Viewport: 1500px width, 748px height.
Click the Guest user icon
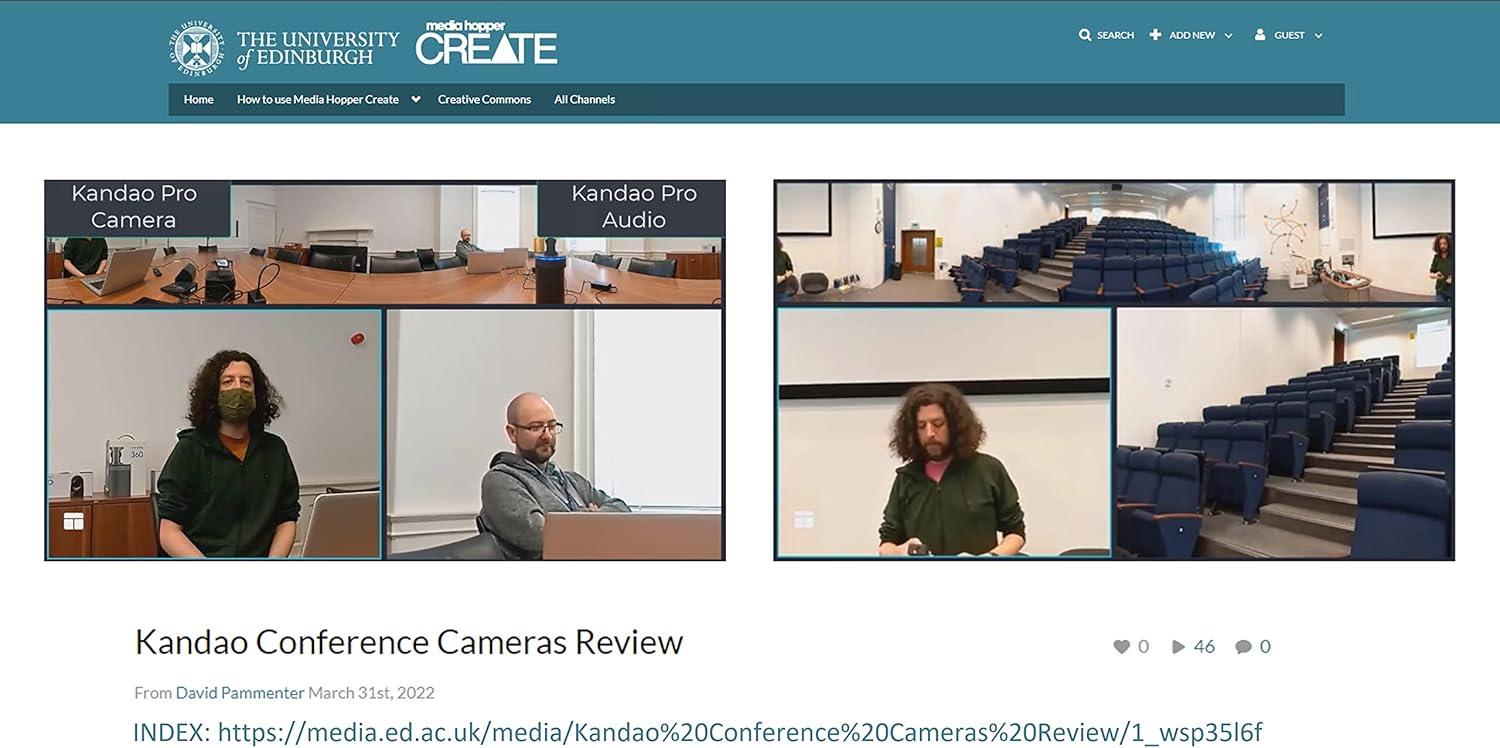[1261, 35]
